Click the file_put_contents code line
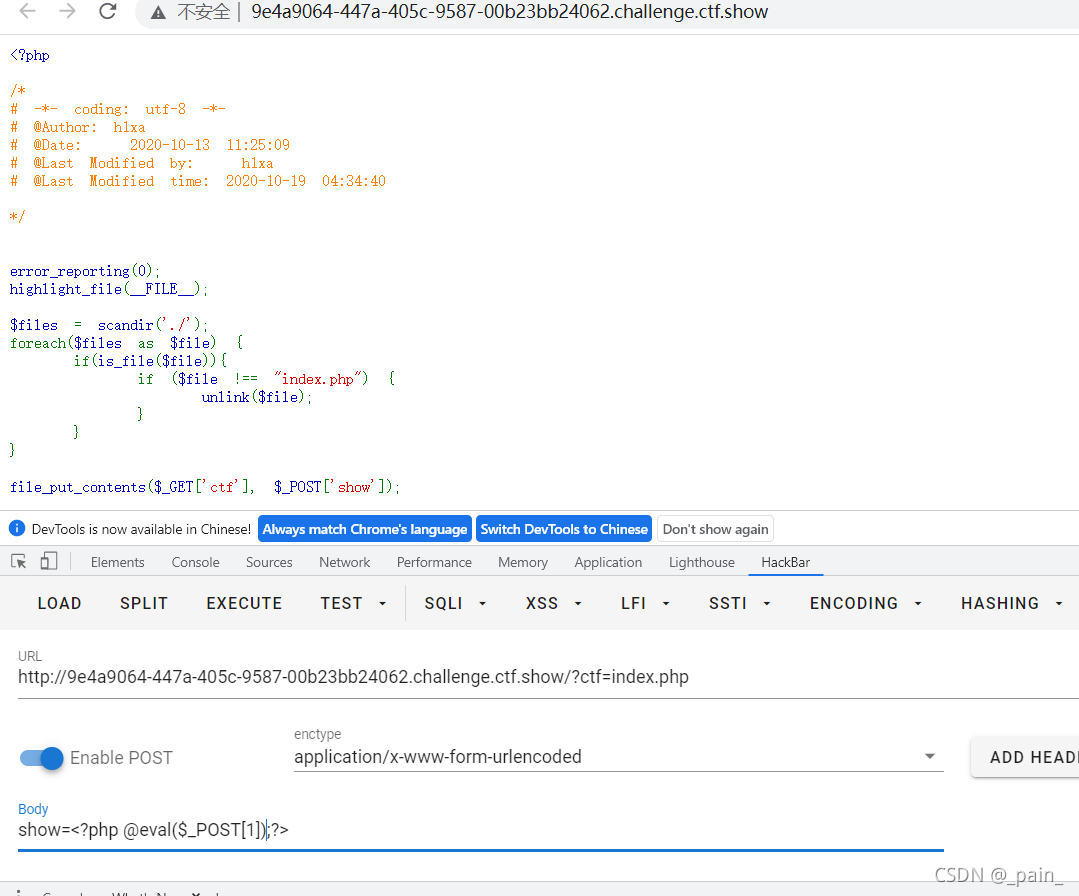Image resolution: width=1079 pixels, height=896 pixels. [x=204, y=487]
